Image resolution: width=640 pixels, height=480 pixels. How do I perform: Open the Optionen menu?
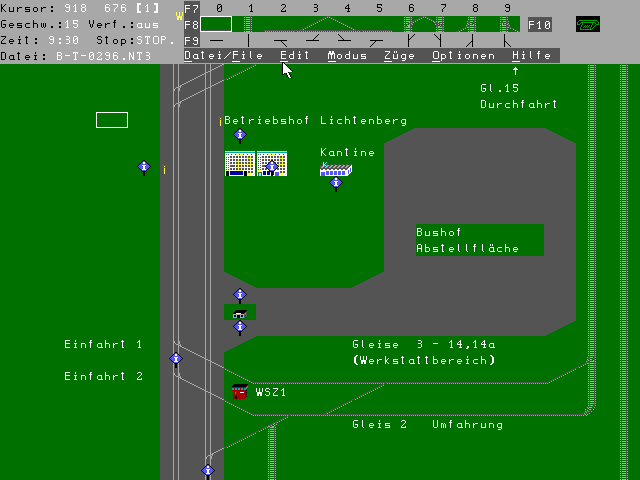[x=463, y=56]
